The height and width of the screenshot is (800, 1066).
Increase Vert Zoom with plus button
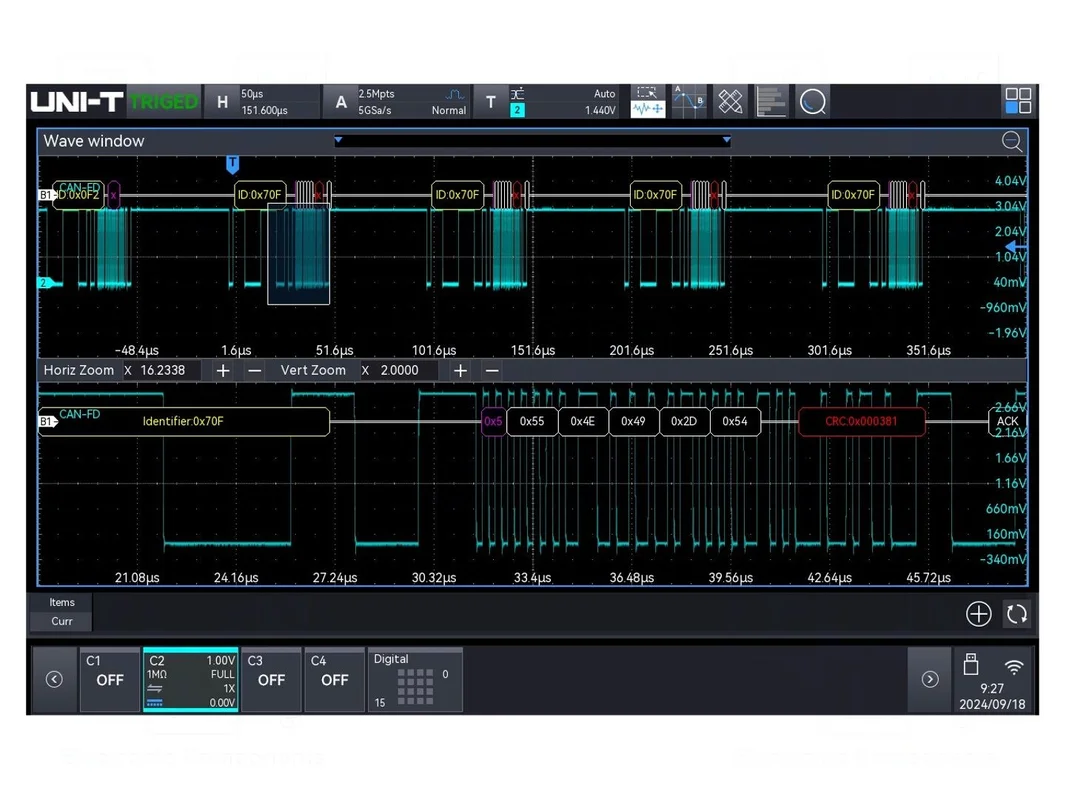point(460,370)
